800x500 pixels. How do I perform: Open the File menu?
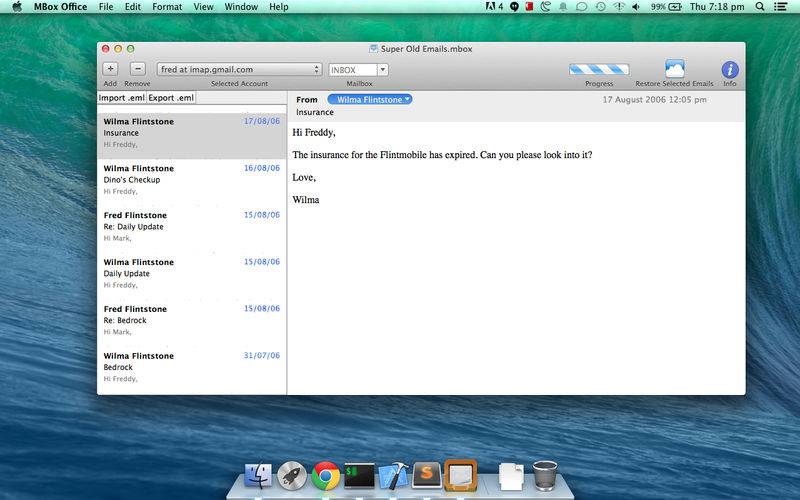(106, 7)
